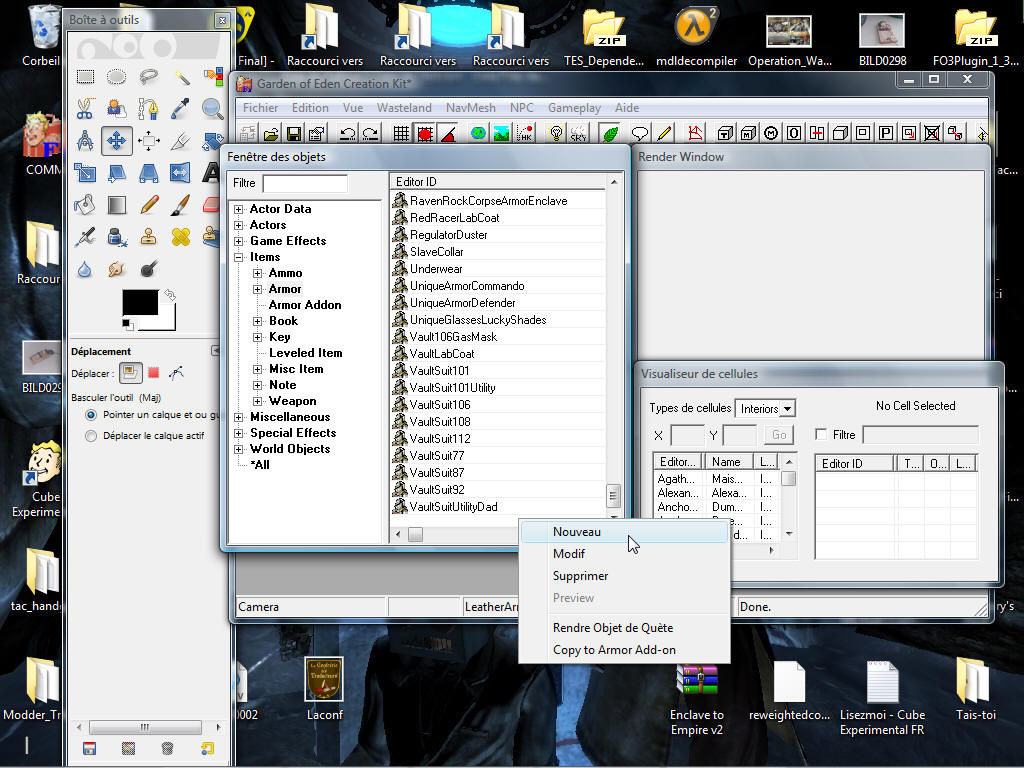1024x768 pixels.
Task: Click the Redo arrow in GECK toolbar
Action: click(x=371, y=134)
